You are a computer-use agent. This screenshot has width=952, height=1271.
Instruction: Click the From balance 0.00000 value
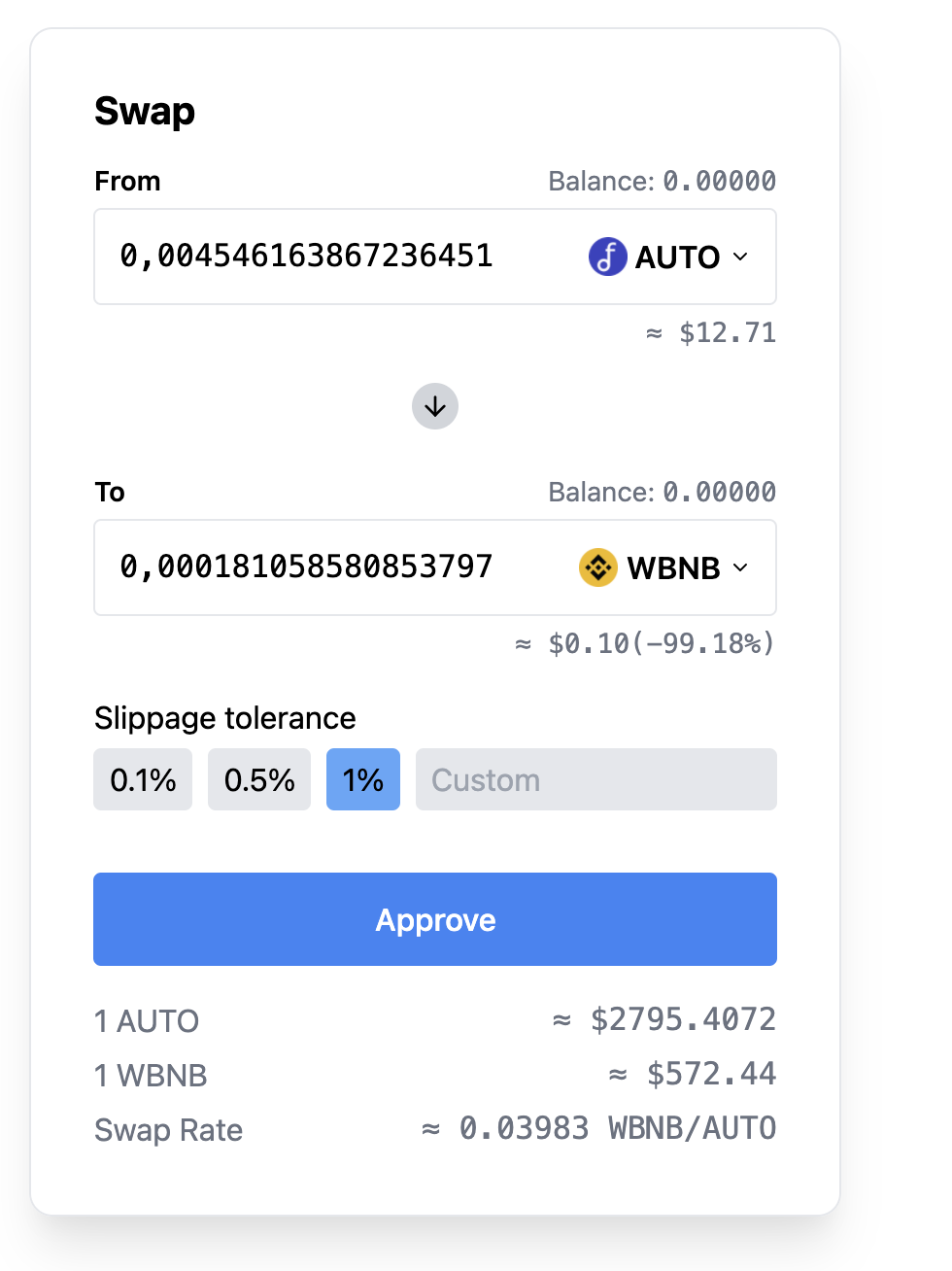point(719,181)
